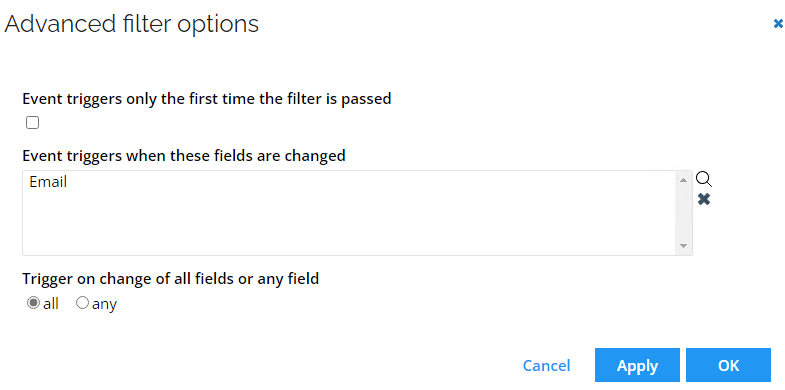The width and height of the screenshot is (785, 390).
Task: Apply the advanced filter options
Action: tap(637, 365)
